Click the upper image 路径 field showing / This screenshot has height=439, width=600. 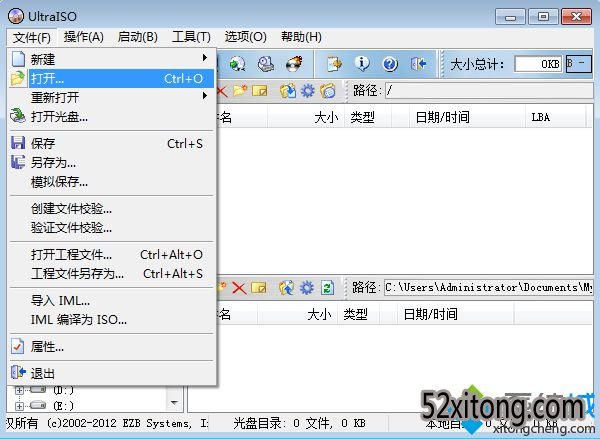[489, 91]
